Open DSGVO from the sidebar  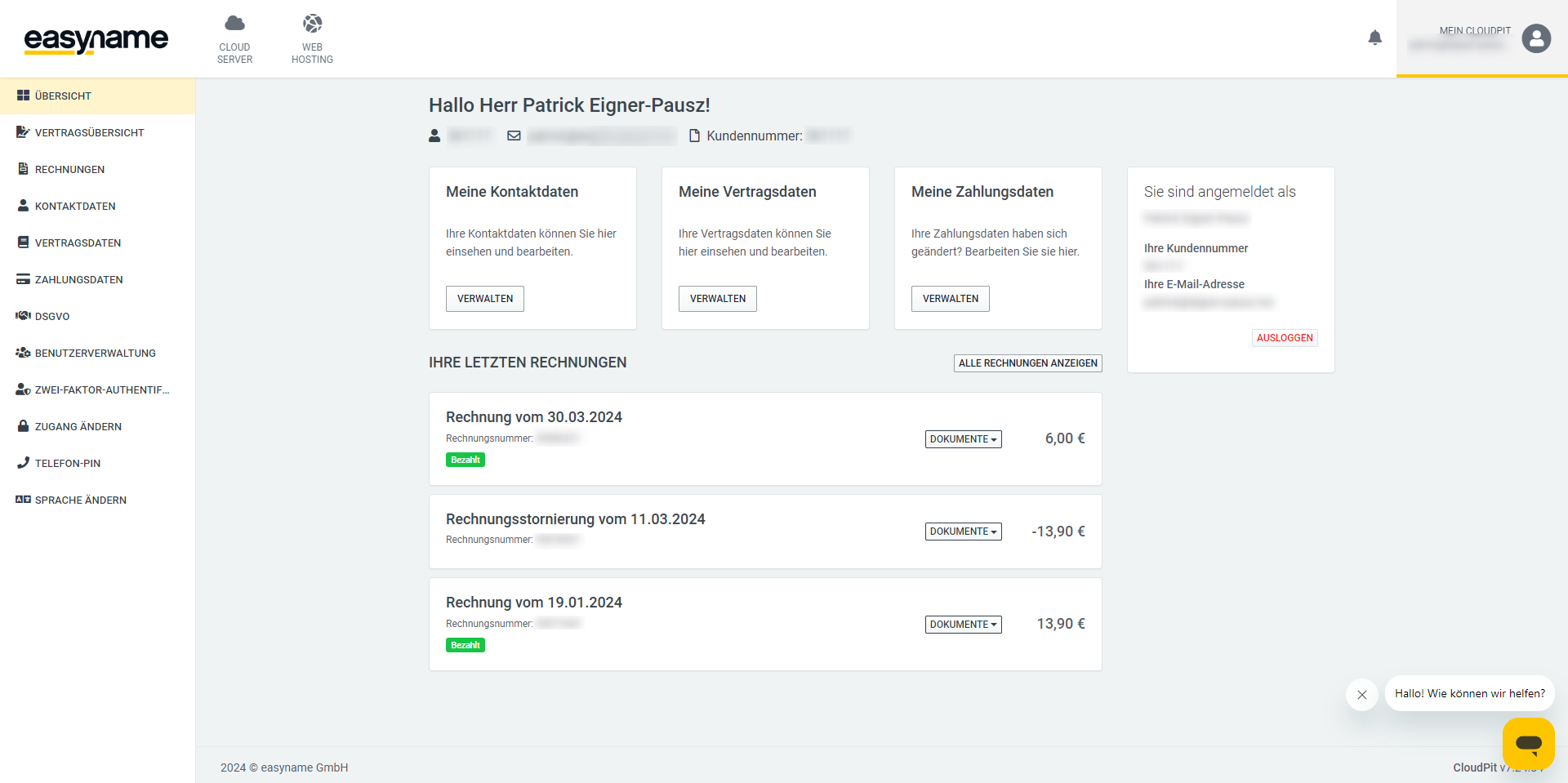[x=52, y=317]
